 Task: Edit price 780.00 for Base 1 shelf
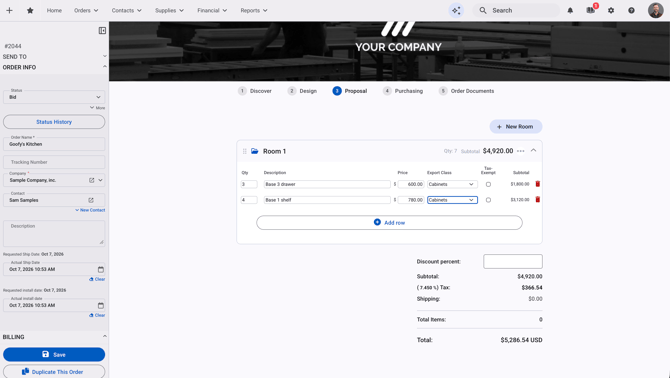click(x=411, y=200)
